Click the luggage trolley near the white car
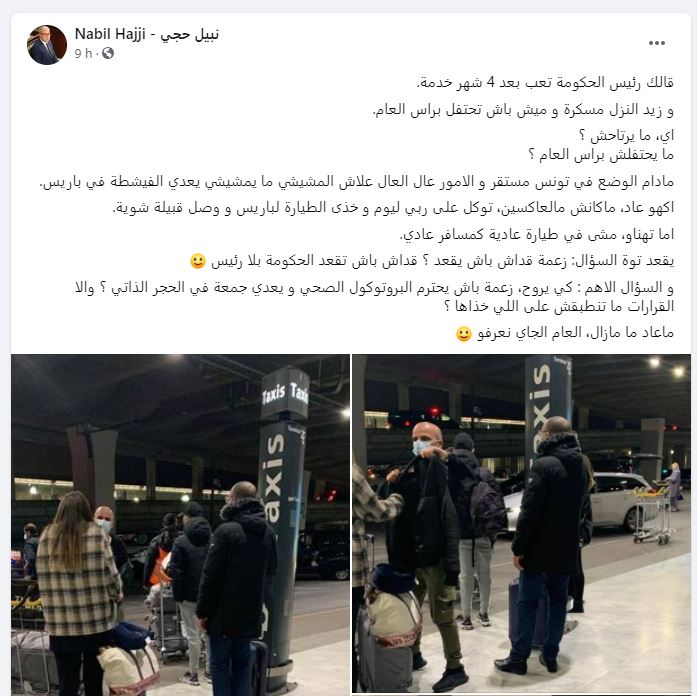The height and width of the screenshot is (696, 697). tap(652, 515)
